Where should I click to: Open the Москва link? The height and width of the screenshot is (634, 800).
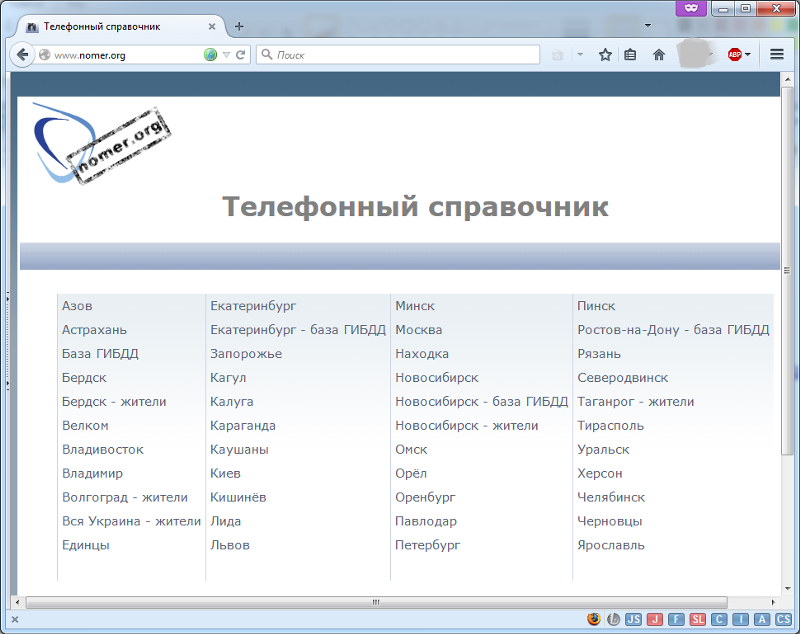click(x=419, y=330)
